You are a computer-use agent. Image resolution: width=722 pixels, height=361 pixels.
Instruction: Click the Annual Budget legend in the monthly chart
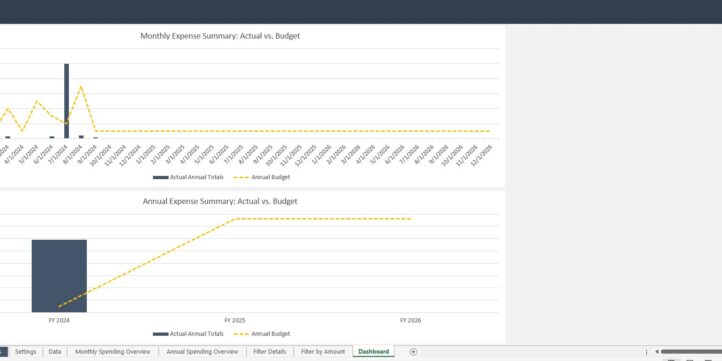coord(262,177)
